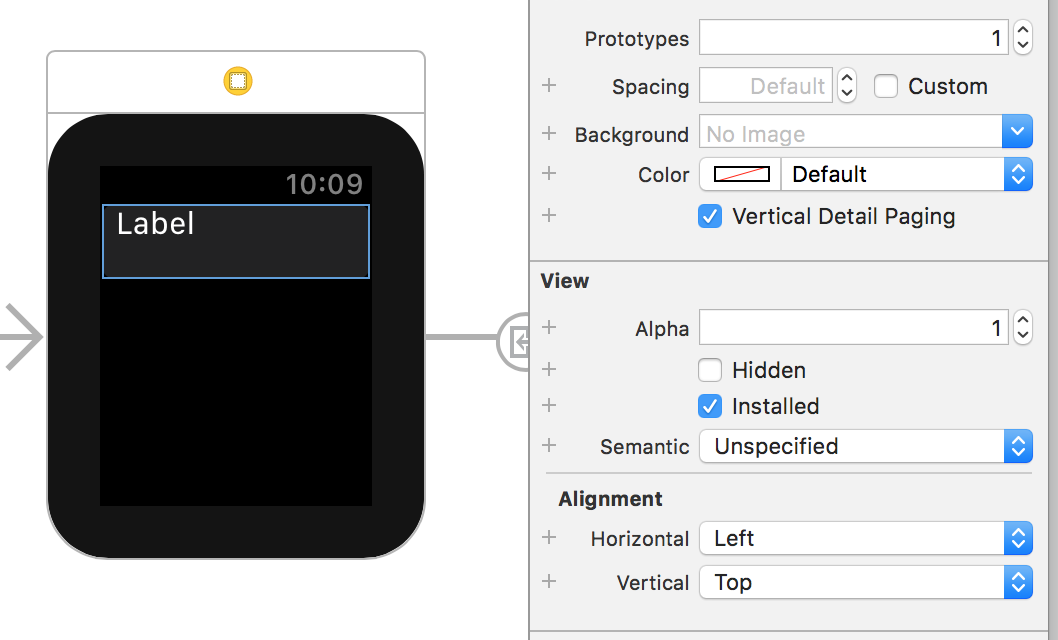
Task: Open the Background image dropdown
Action: [1017, 131]
